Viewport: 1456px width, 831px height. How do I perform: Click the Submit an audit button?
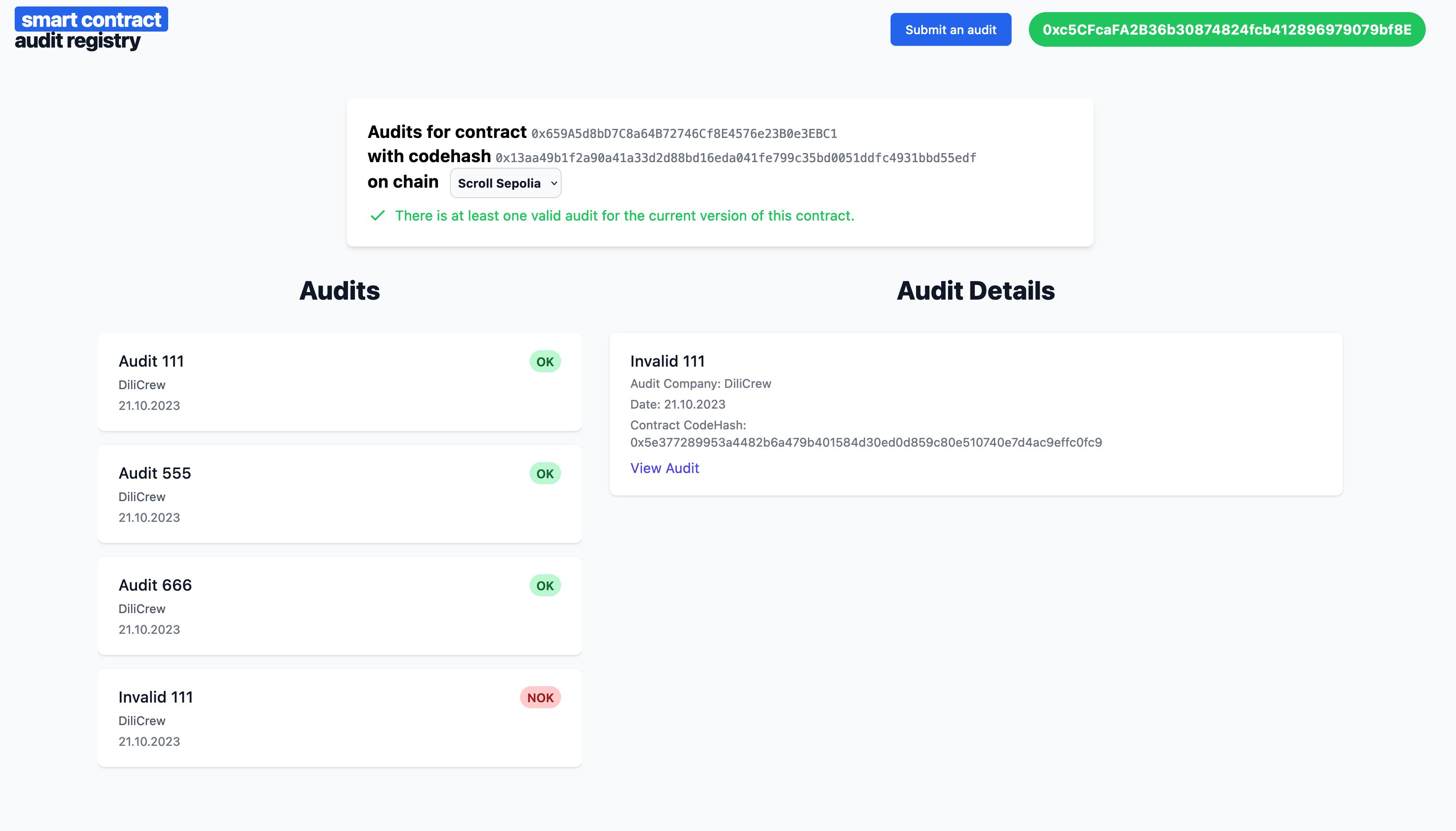pos(951,30)
